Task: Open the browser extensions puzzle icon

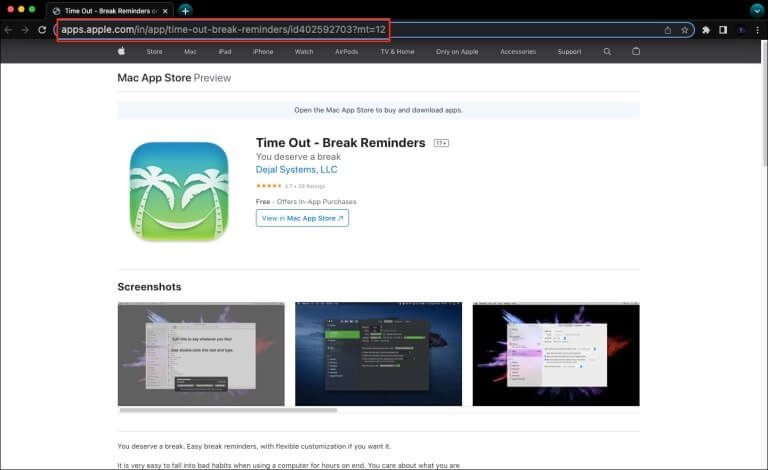Action: pyautogui.click(x=706, y=30)
